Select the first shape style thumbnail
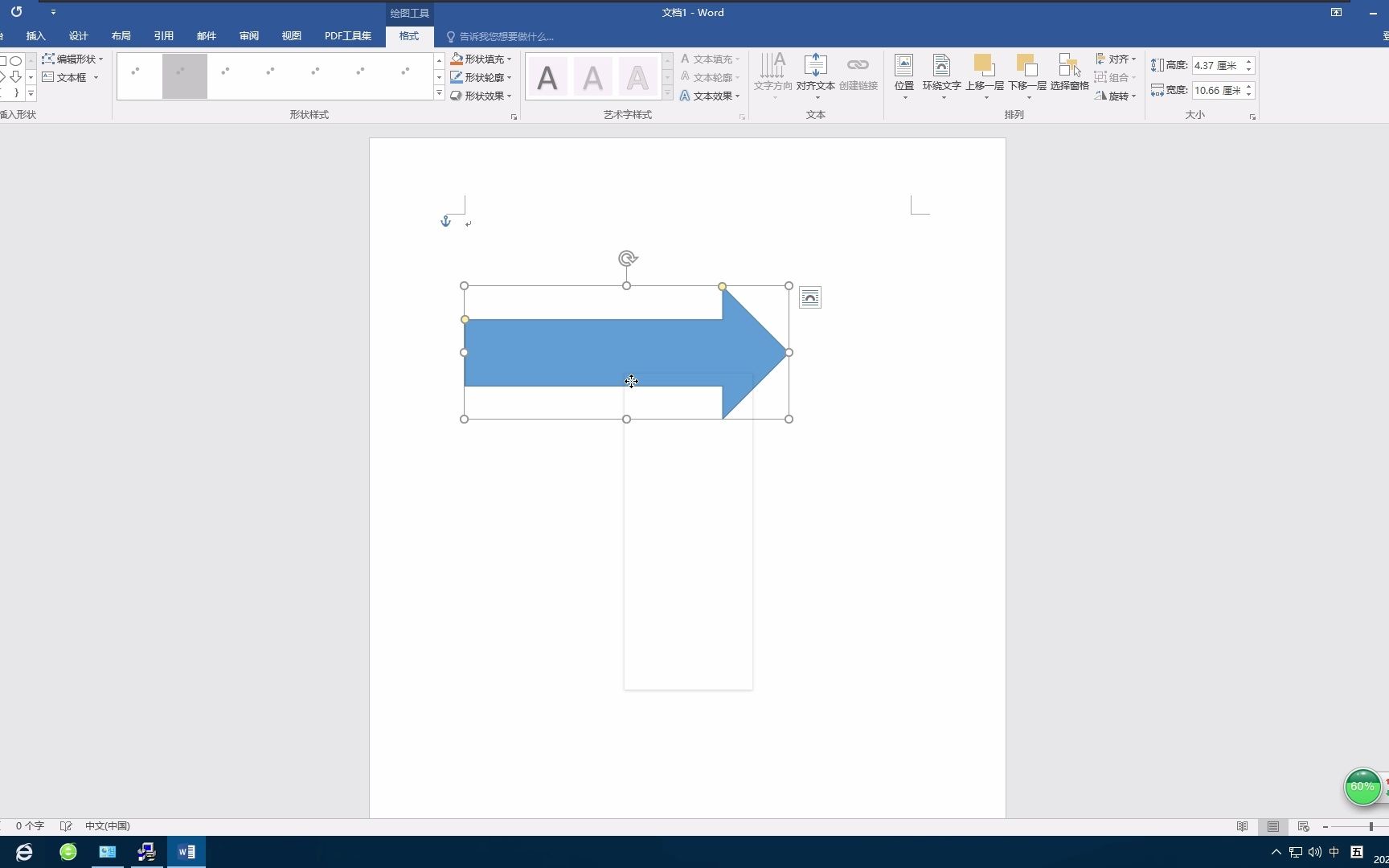This screenshot has width=1389, height=868. click(x=140, y=76)
